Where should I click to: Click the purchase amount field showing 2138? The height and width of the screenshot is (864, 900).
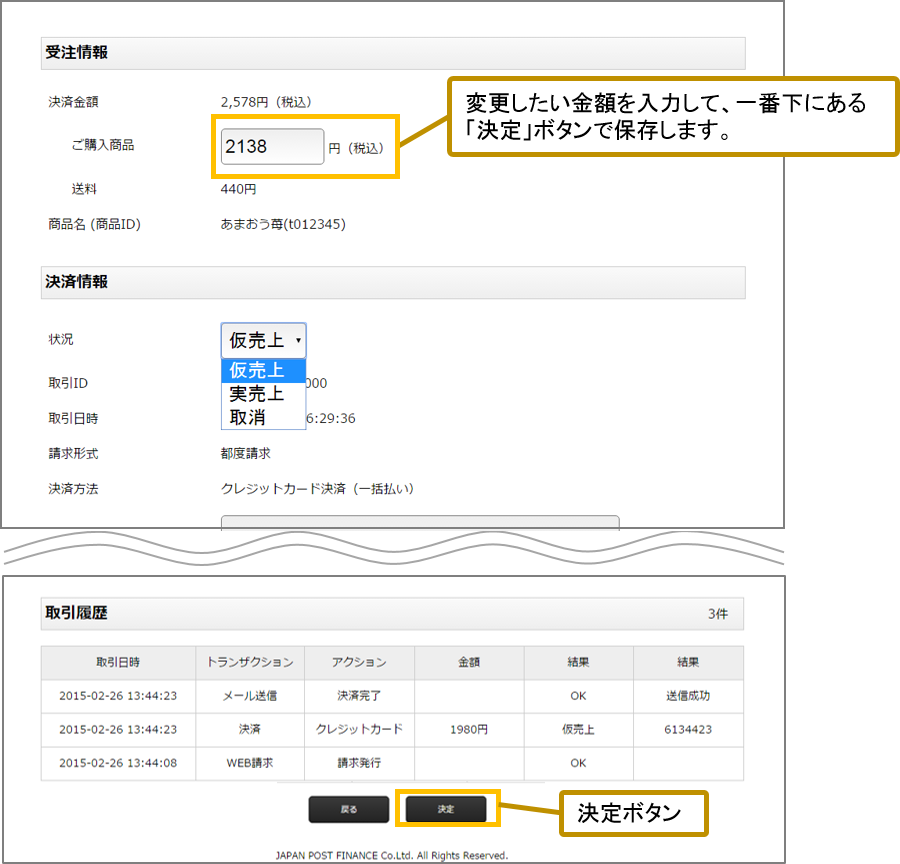(x=272, y=147)
